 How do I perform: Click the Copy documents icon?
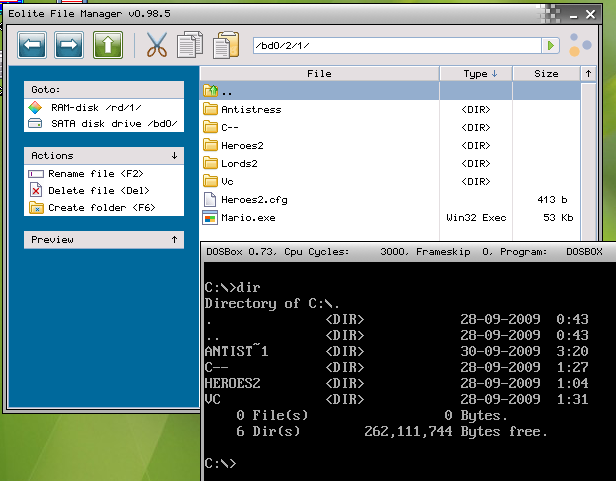pos(190,45)
